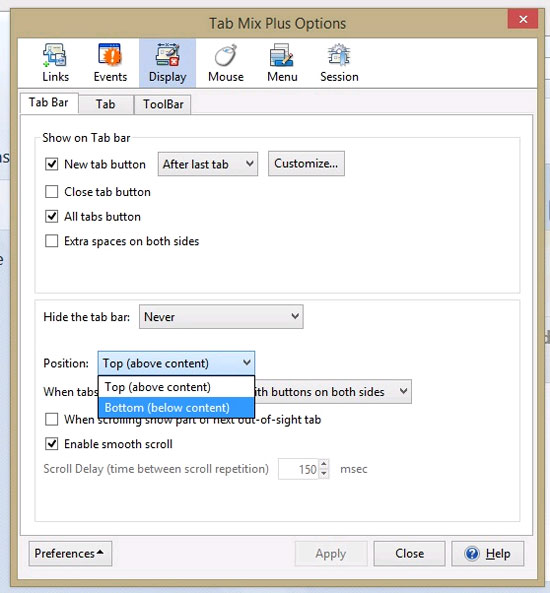Uncheck the New tab button checkbox
This screenshot has height=593, width=550.
tap(51, 164)
